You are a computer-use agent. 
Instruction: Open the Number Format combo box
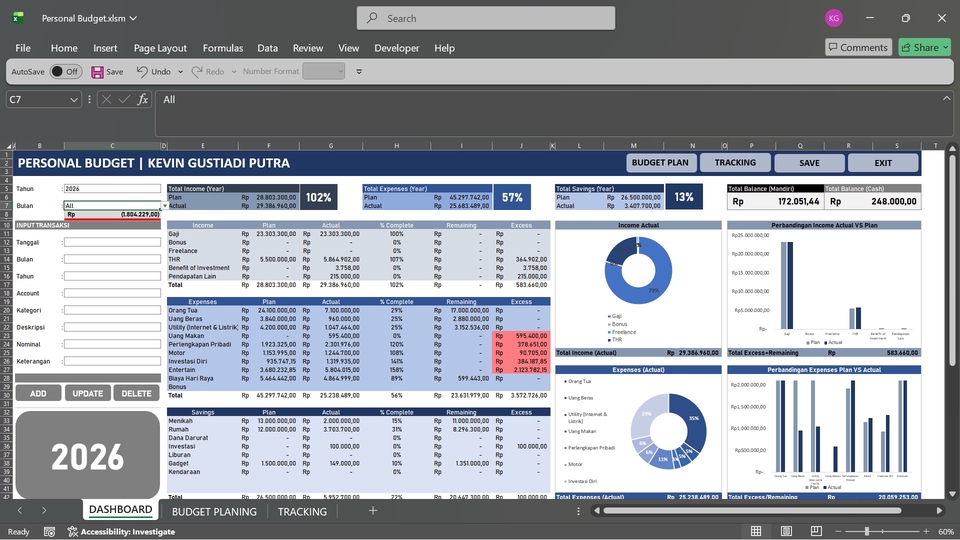(324, 72)
